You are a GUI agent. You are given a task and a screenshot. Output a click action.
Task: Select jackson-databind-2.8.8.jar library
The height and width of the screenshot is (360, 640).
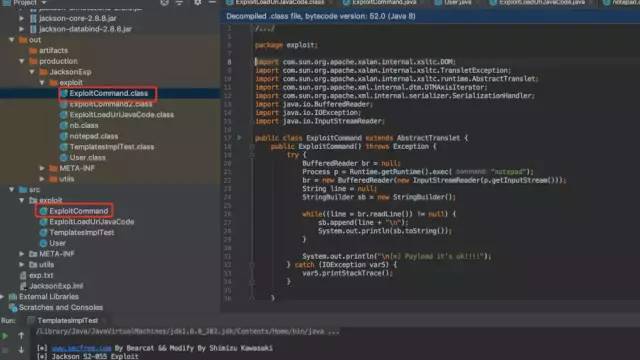tap(85, 29)
